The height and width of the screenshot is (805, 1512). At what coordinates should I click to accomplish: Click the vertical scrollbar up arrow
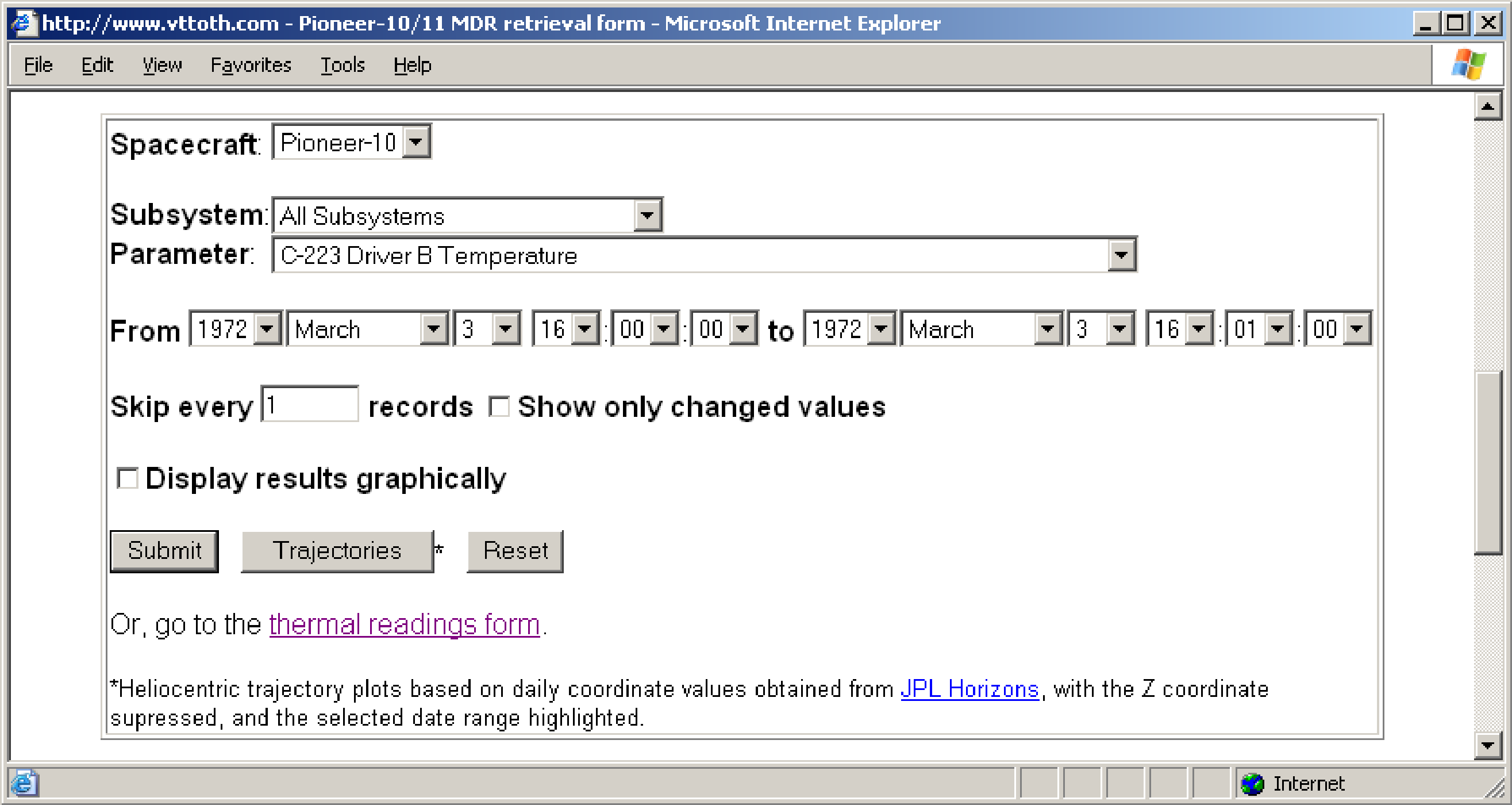pyautogui.click(x=1487, y=107)
